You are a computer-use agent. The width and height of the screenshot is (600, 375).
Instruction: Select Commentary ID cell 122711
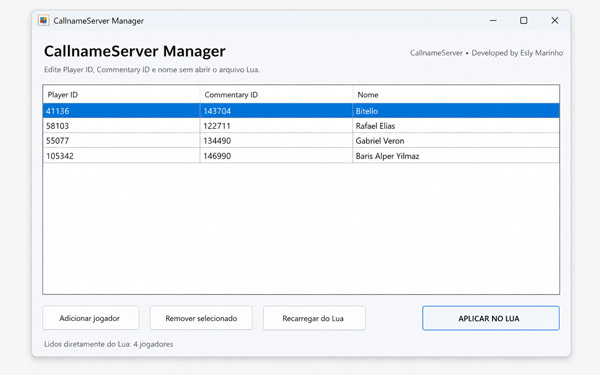pos(276,126)
